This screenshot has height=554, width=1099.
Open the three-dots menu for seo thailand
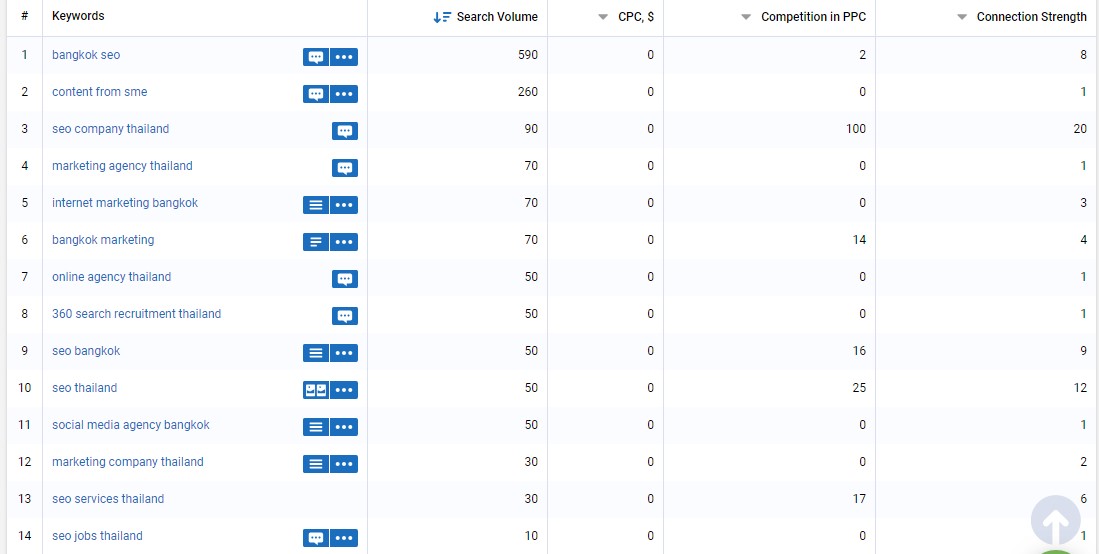coord(343,390)
